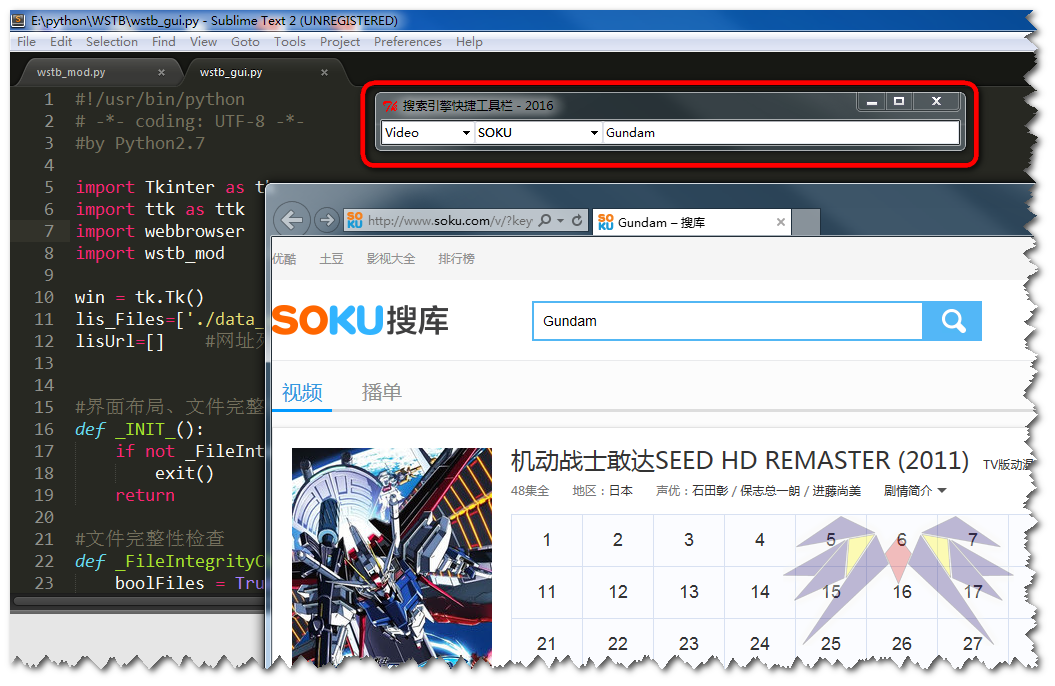Open the Preferences menu
This screenshot has height=686, width=1055.
pyautogui.click(x=408, y=42)
